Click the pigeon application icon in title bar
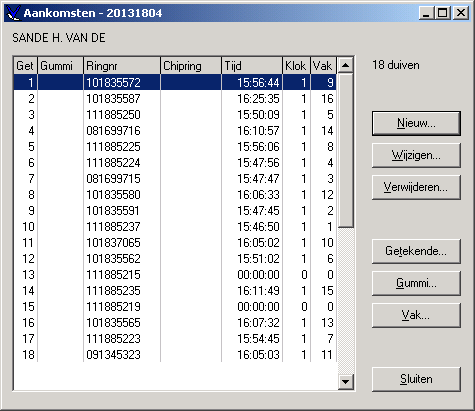This screenshot has width=475, height=411. (13, 13)
